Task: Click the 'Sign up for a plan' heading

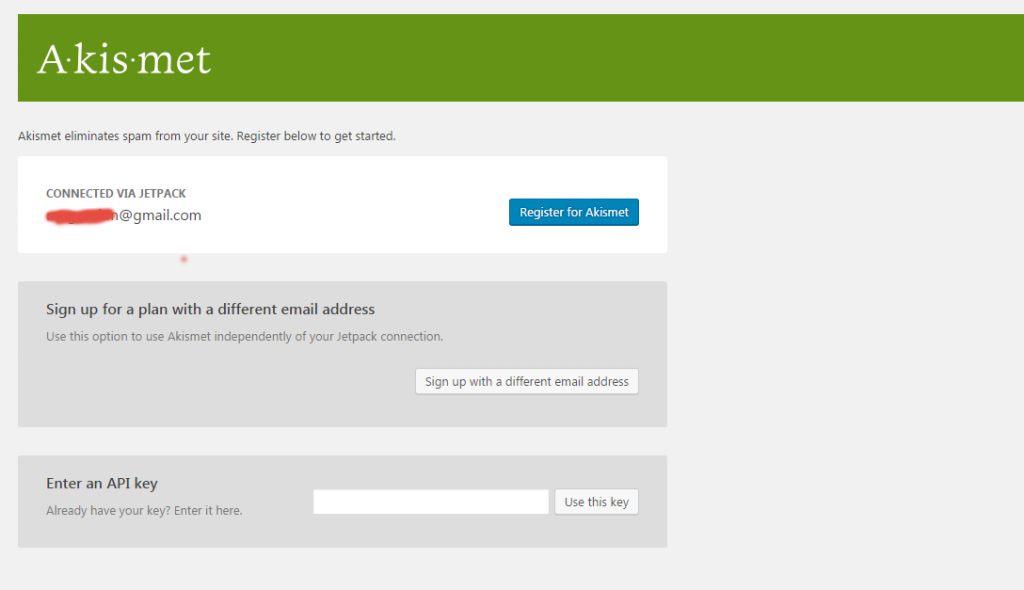Action: [210, 309]
